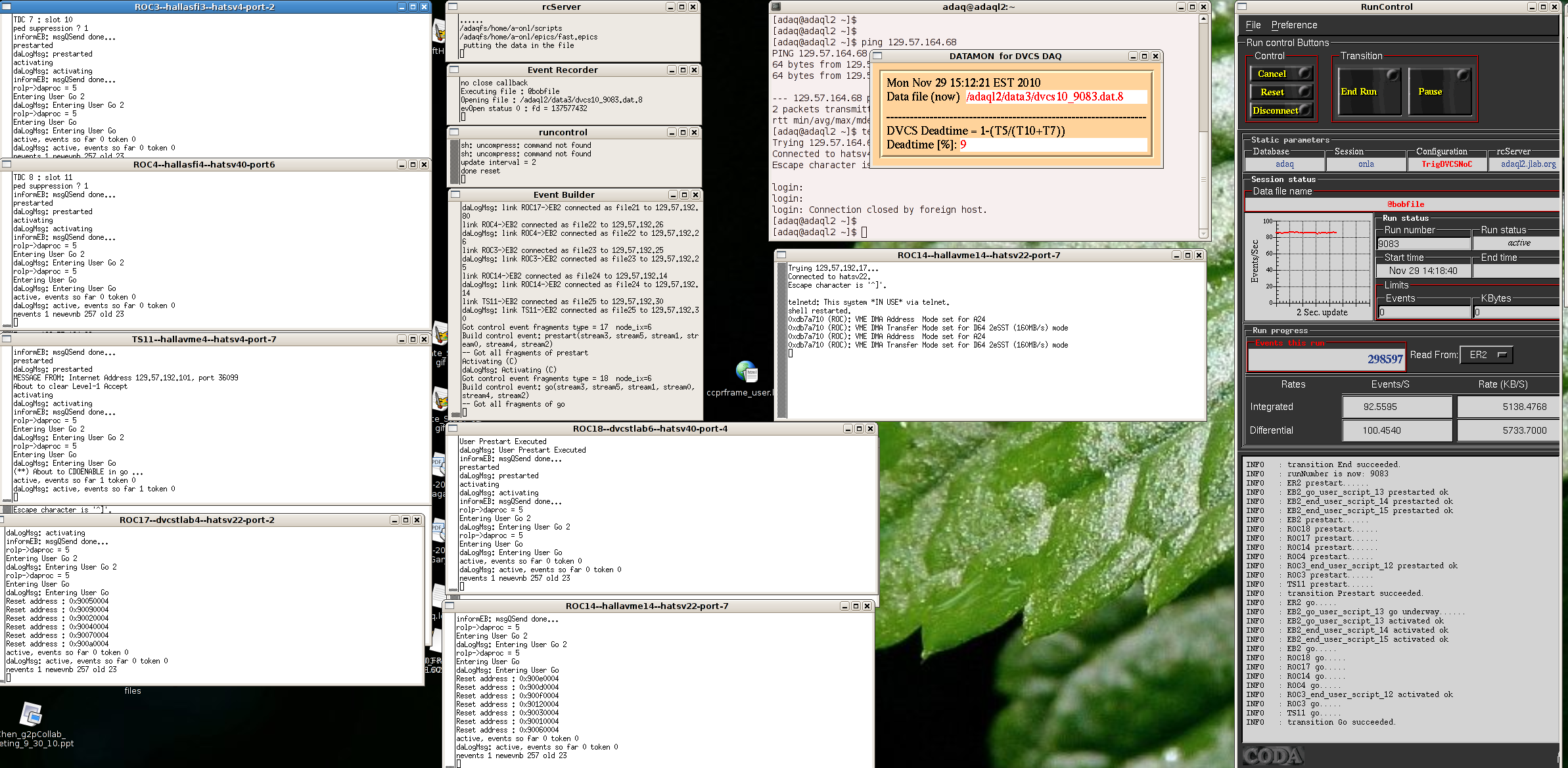
Task: Open menu icon of ROC14 window listing Reset addresses
Action: (x=450, y=606)
